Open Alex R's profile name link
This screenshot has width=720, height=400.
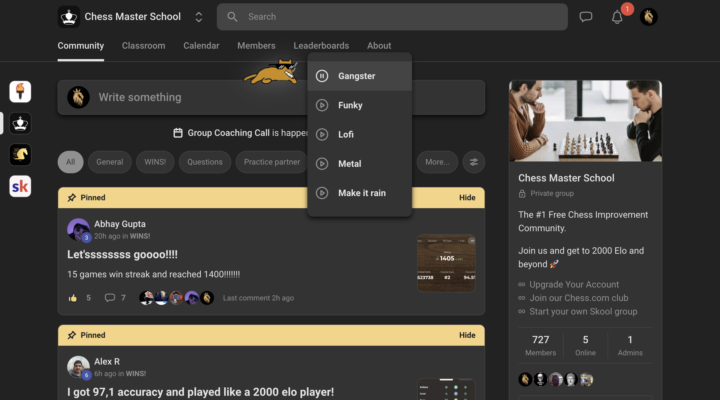107,362
